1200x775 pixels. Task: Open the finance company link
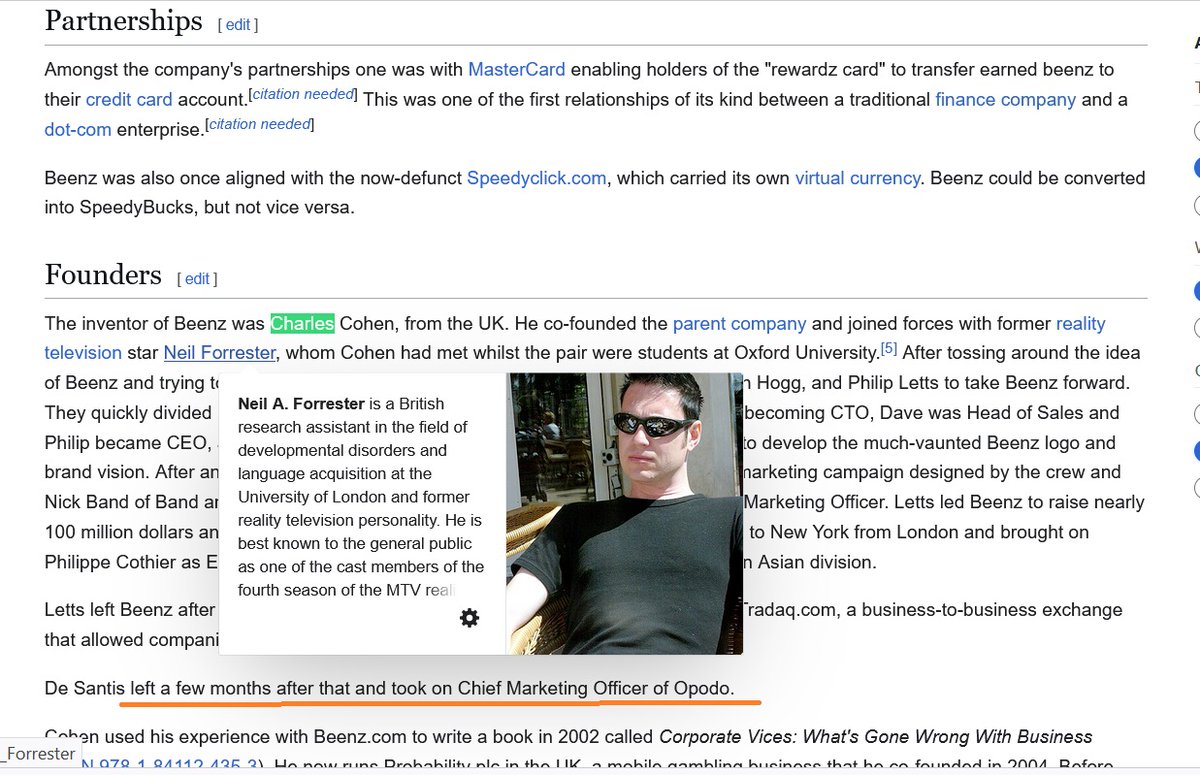click(x=1006, y=100)
